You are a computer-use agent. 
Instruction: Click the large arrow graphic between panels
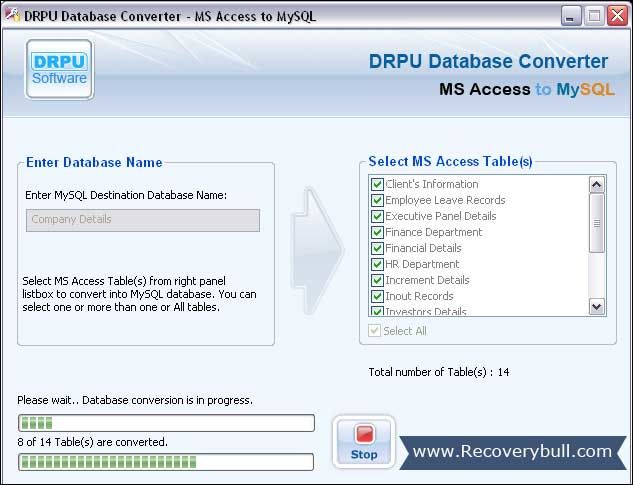tap(318, 251)
